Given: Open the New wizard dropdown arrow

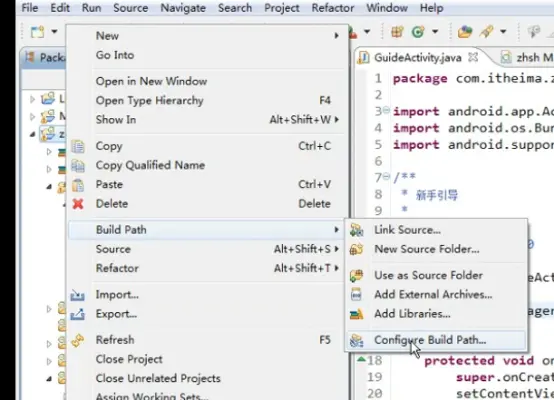Looking at the screenshot, I should coord(54,32).
